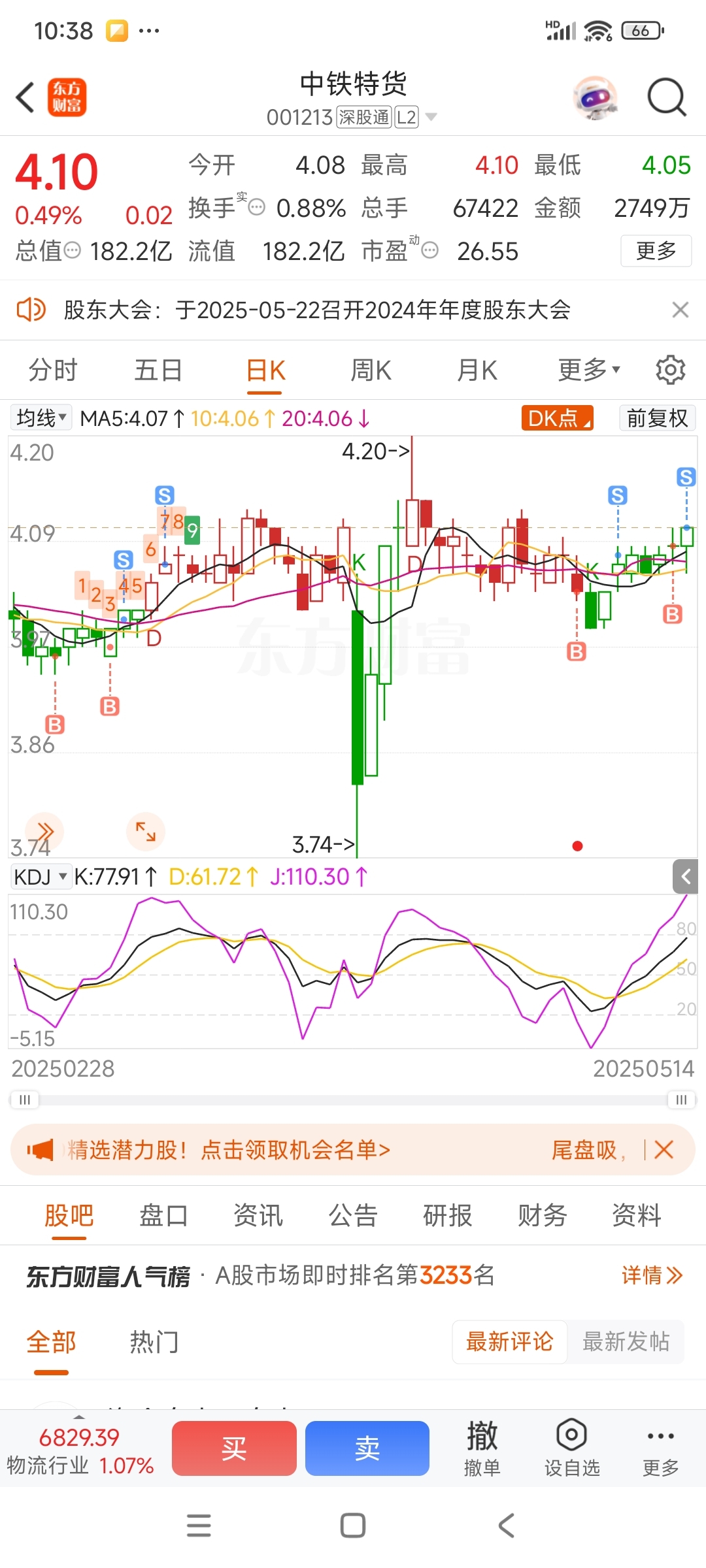This screenshot has height=1568, width=706.
Task: Open the KDJ indicator dropdown
Action: tap(41, 877)
